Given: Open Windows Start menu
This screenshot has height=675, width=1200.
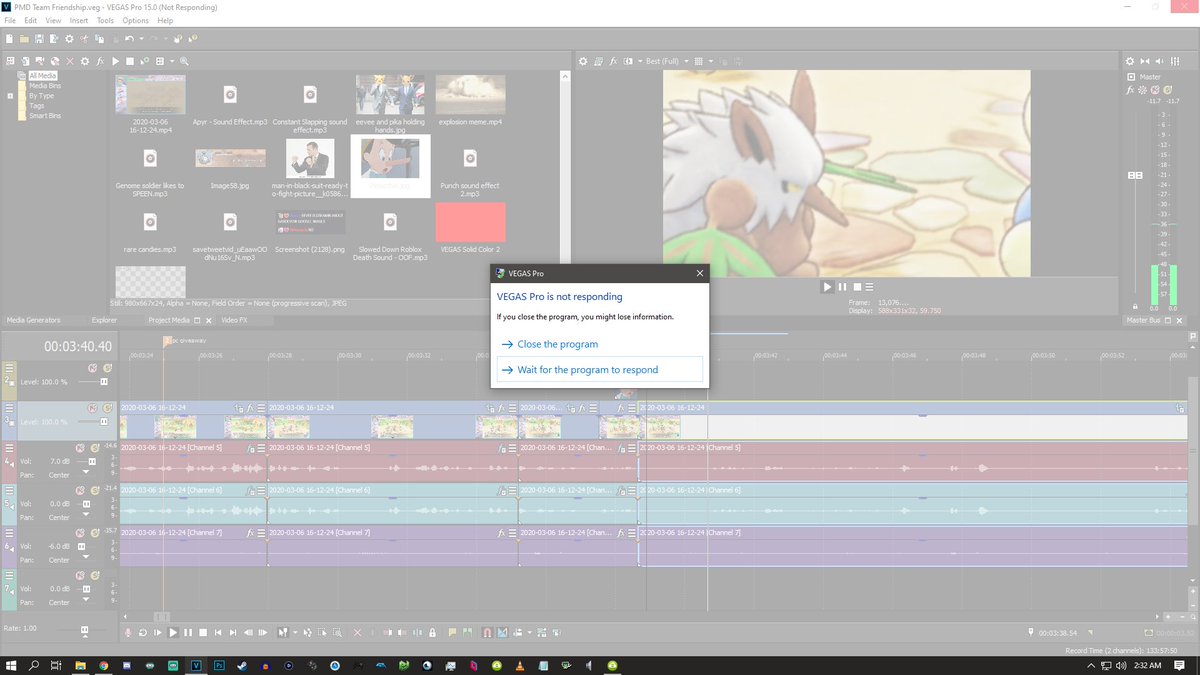Looking at the screenshot, I should pos(11,665).
